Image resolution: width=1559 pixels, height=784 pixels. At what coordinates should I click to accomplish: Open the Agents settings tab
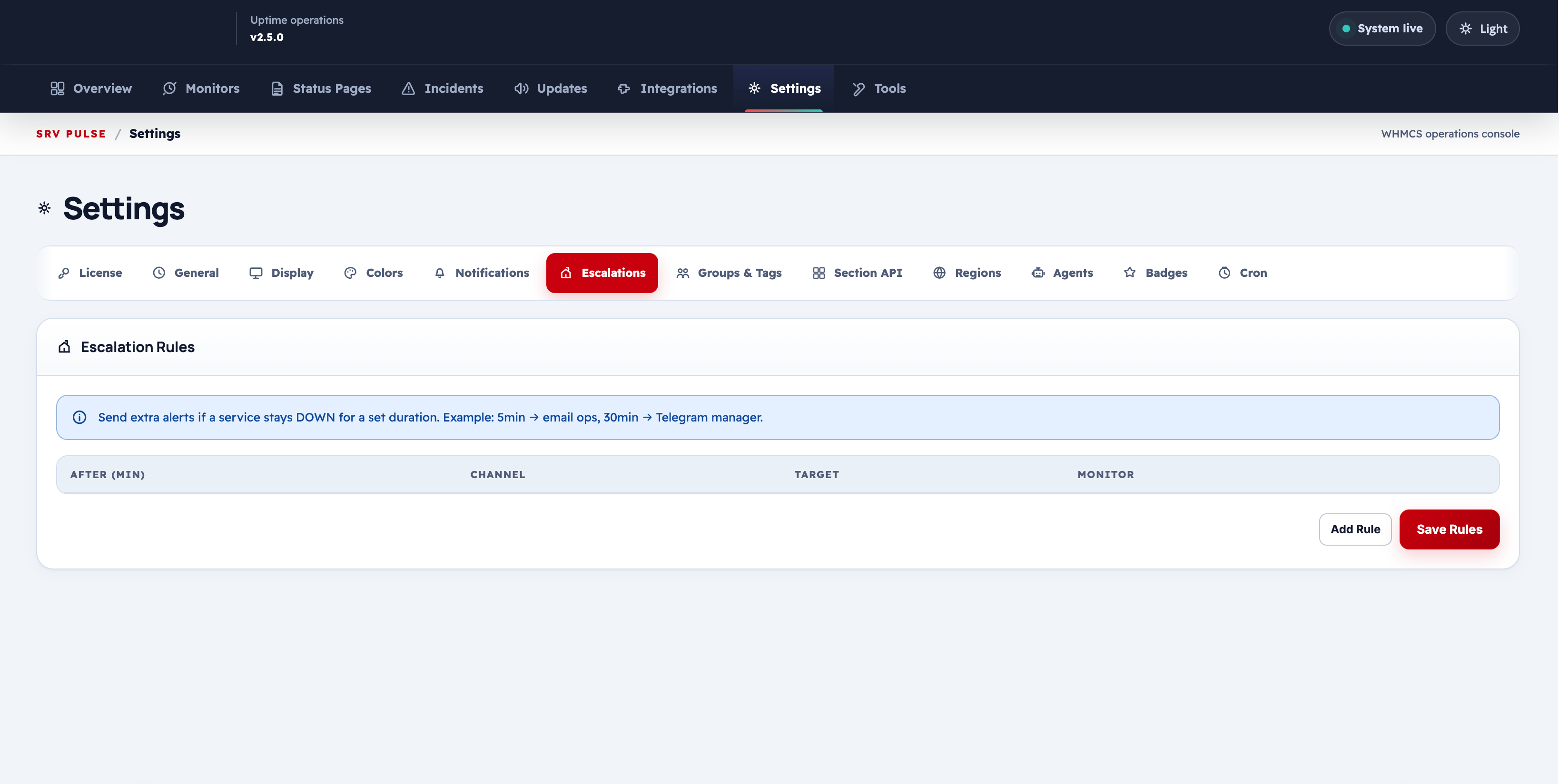click(x=1063, y=273)
